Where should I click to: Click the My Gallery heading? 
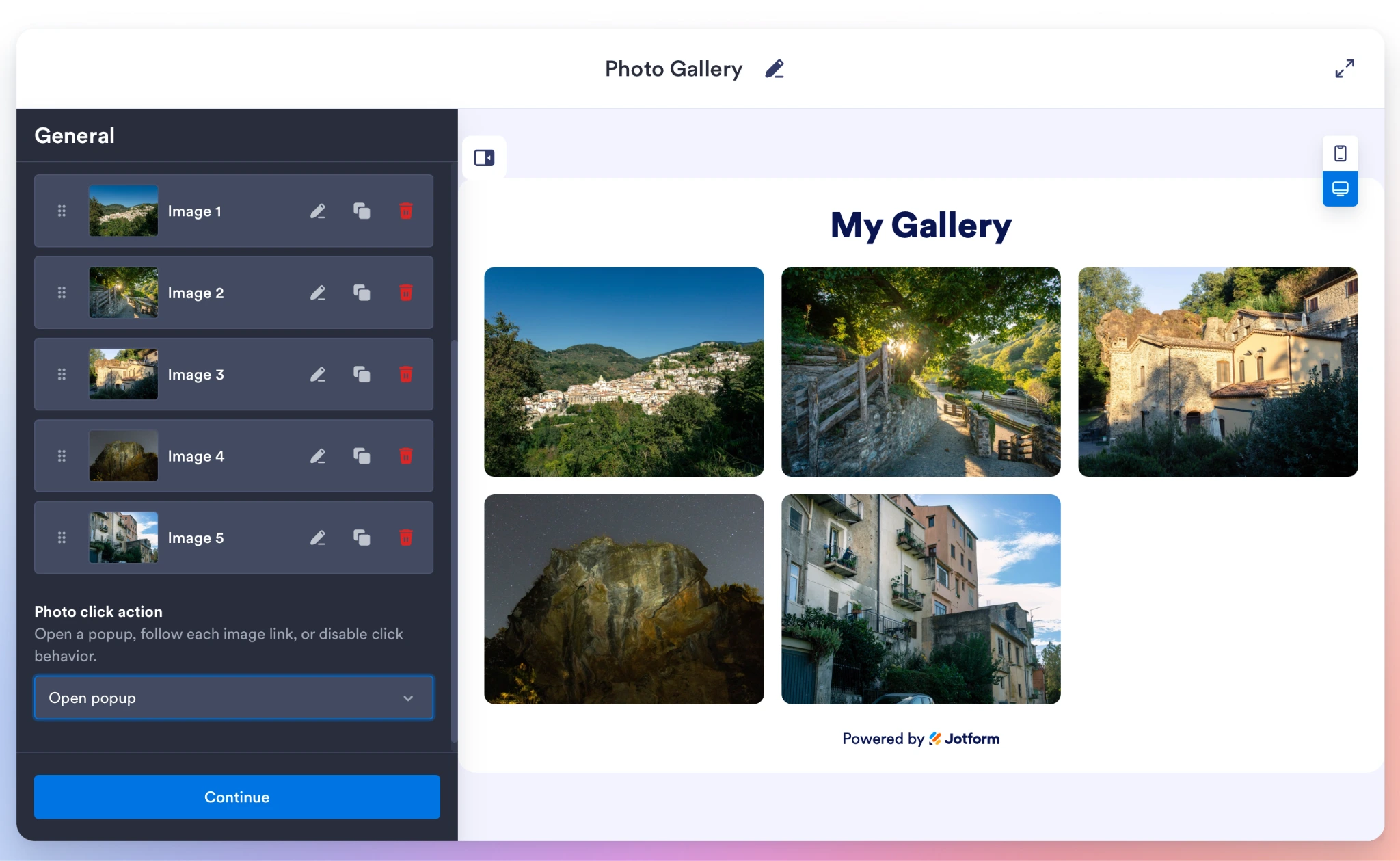921,226
